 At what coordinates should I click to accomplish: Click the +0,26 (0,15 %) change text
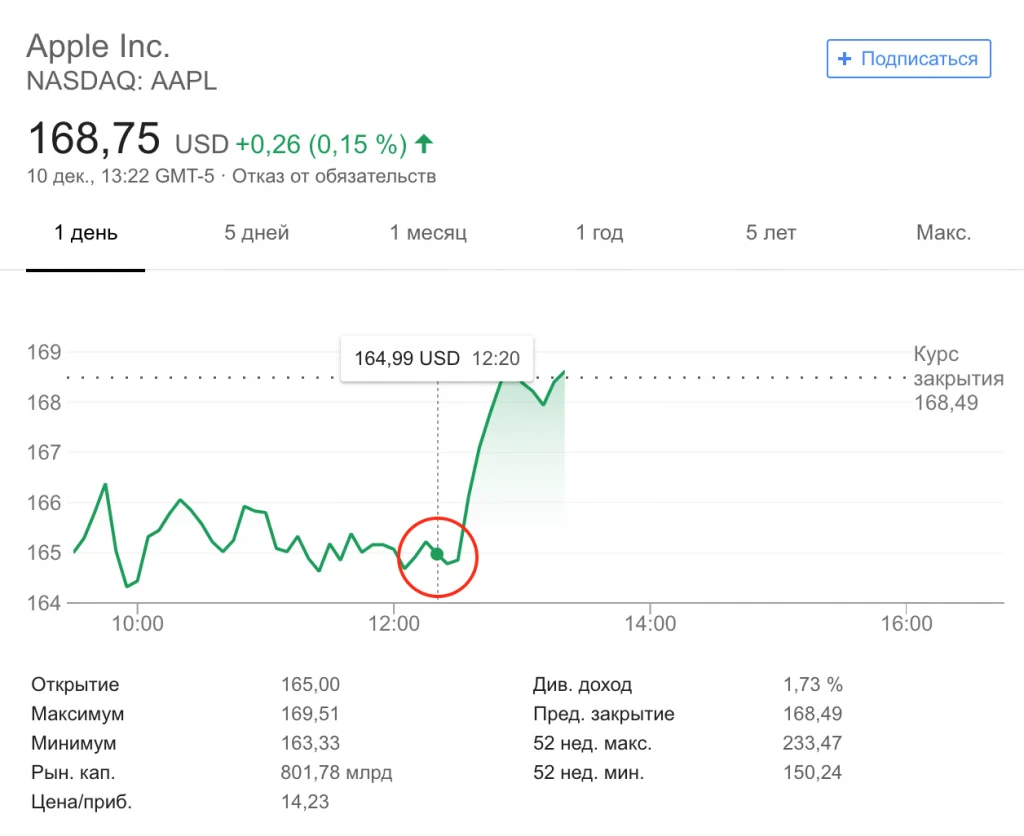[321, 144]
